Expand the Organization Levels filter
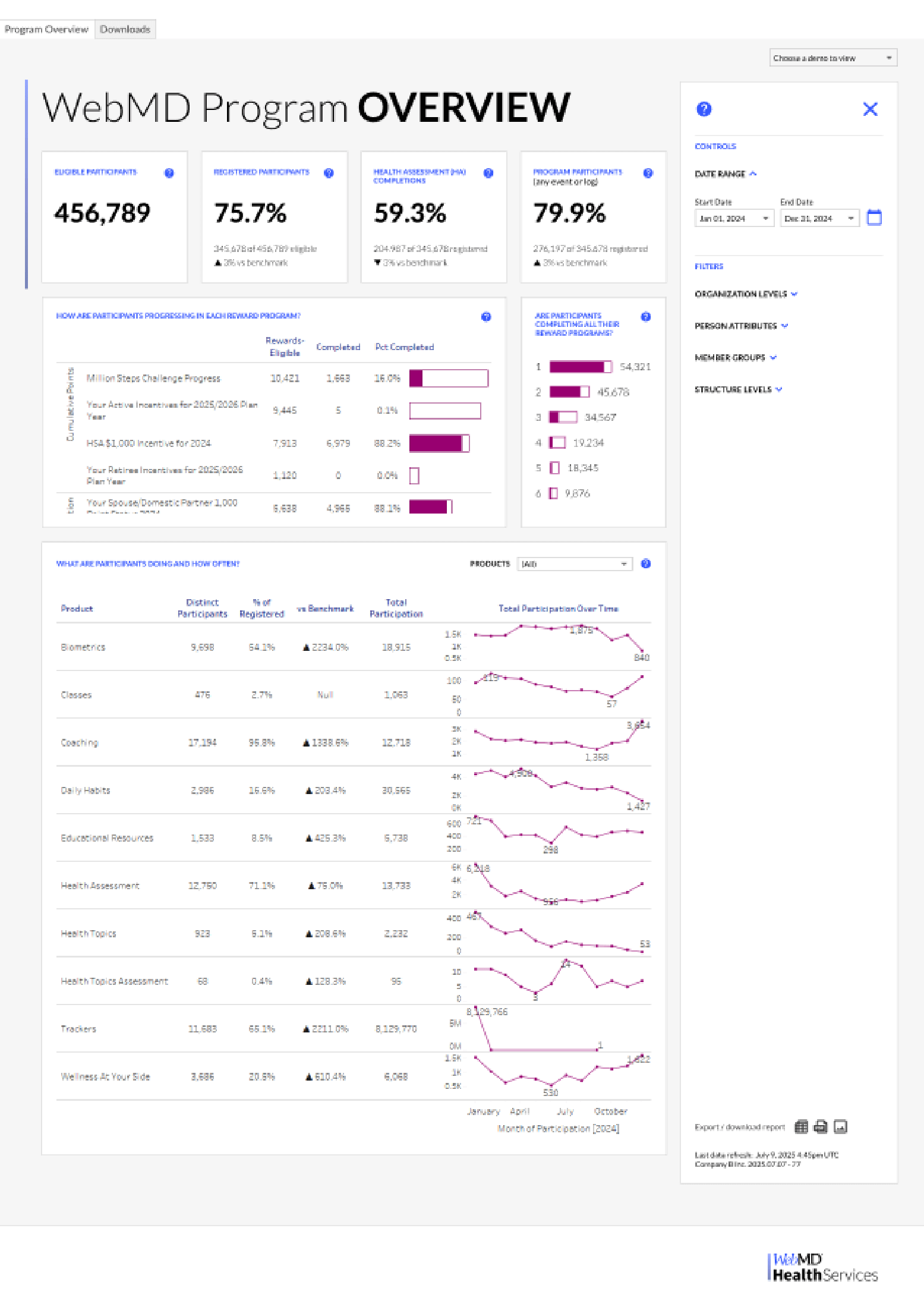Image resolution: width=924 pixels, height=1310 pixels. [x=746, y=294]
